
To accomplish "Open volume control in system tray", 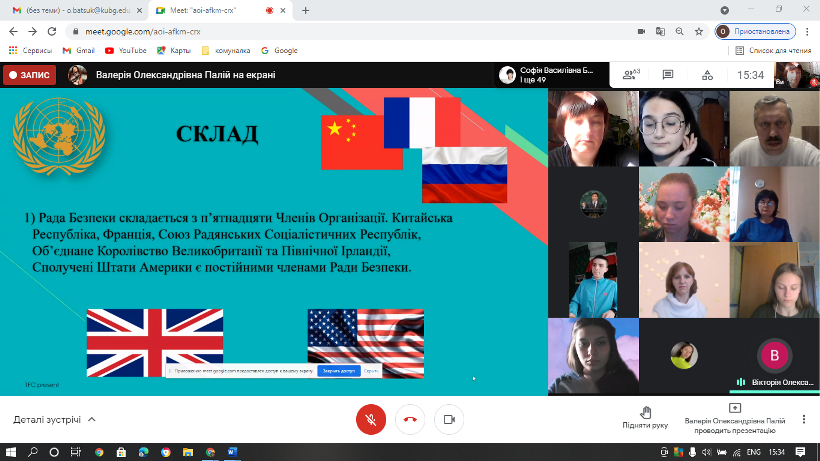I will click(x=707, y=452).
